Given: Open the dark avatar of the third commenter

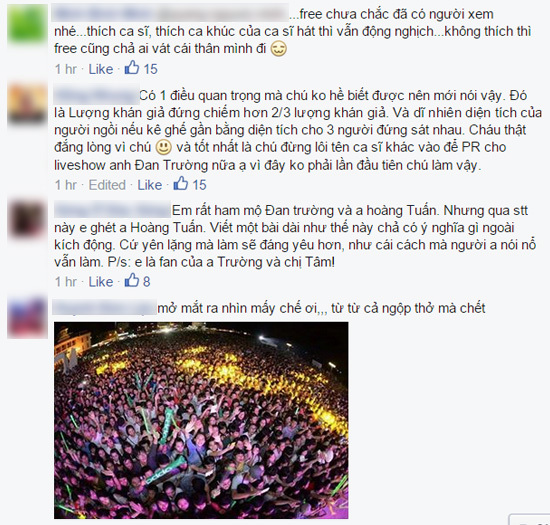Looking at the screenshot, I should coord(27,218).
